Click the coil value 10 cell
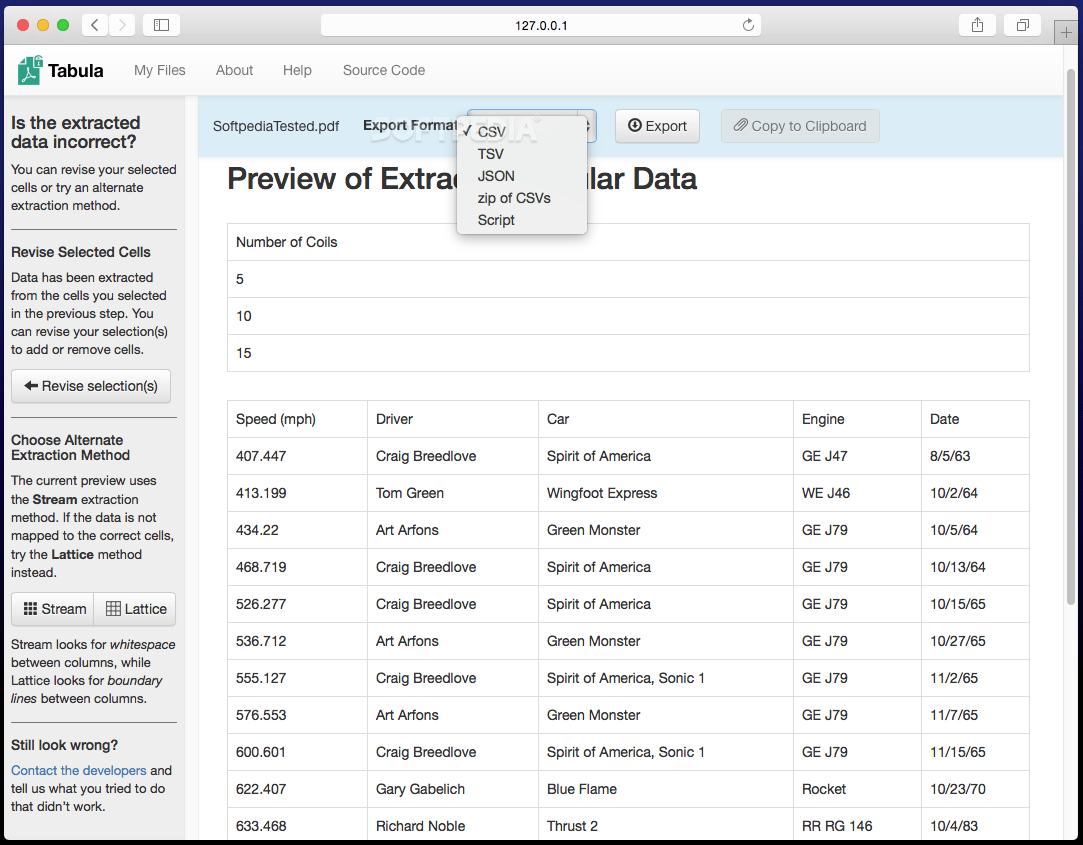The height and width of the screenshot is (845, 1083). (x=628, y=316)
